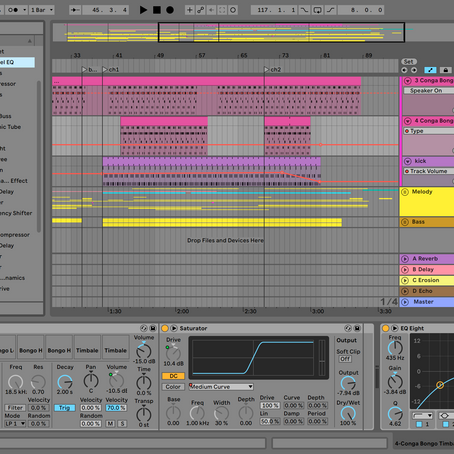The width and height of the screenshot is (454, 454).
Task: Unfold the A Reverb return track
Action: [x=405, y=259]
